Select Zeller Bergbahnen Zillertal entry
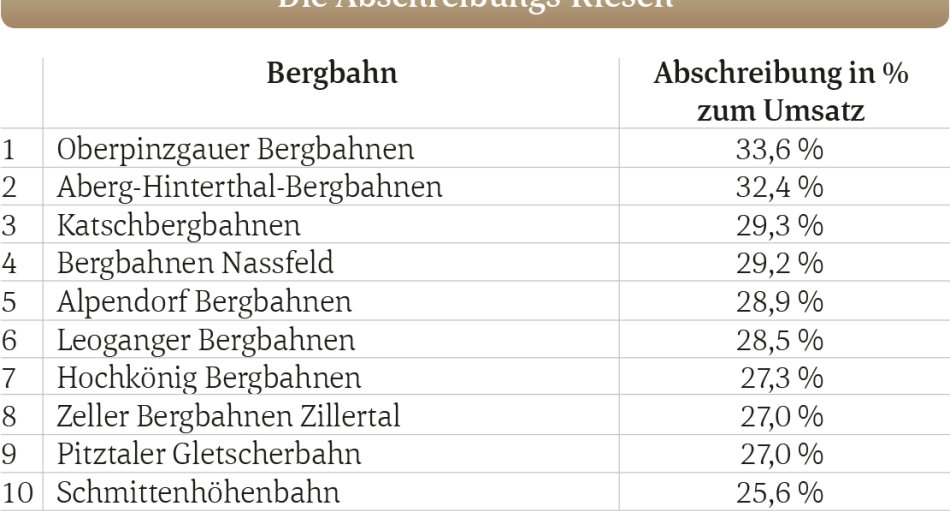The image size is (950, 511). 228,416
